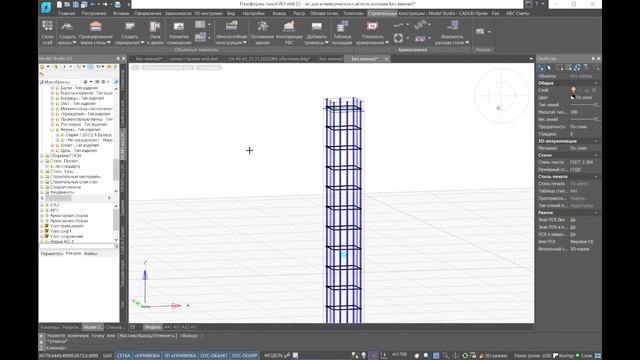Select Фундаменты item in the tree
The image size is (640, 360).
coord(62,192)
